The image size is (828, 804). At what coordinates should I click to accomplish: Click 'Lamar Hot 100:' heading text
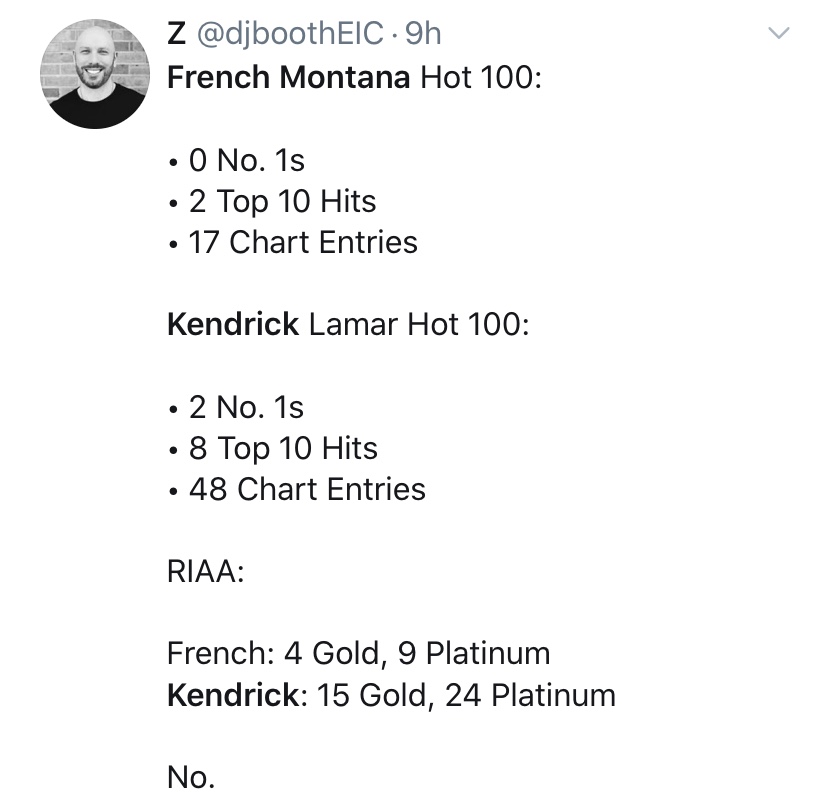tap(419, 324)
